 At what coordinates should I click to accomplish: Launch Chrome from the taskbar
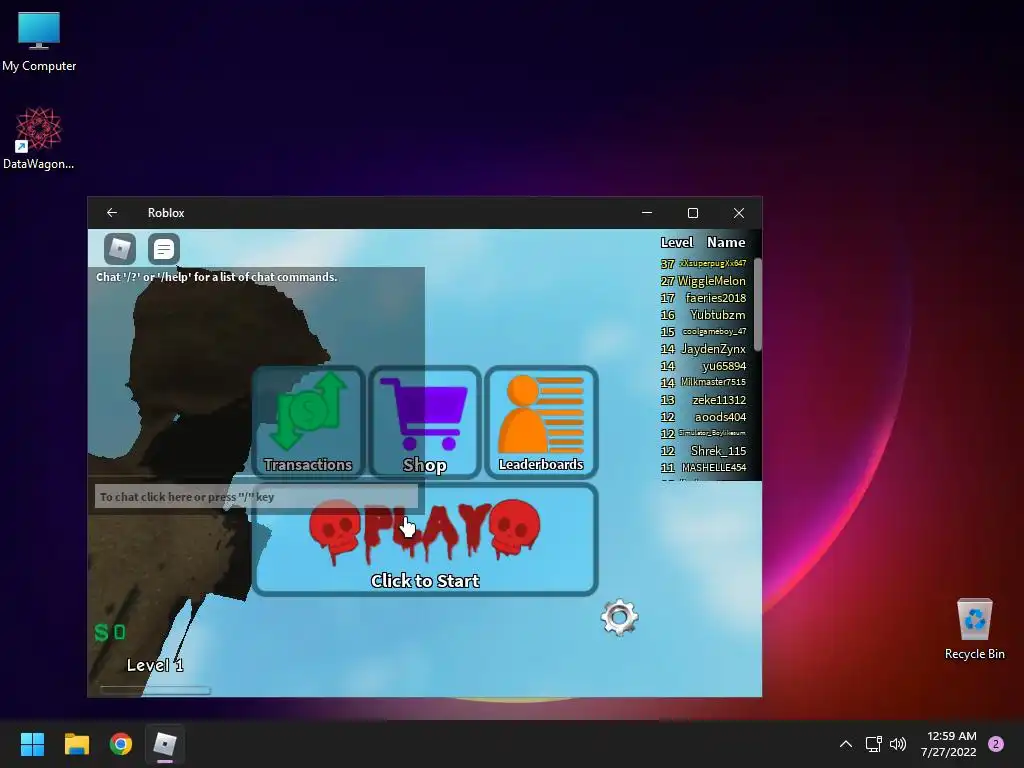121,744
